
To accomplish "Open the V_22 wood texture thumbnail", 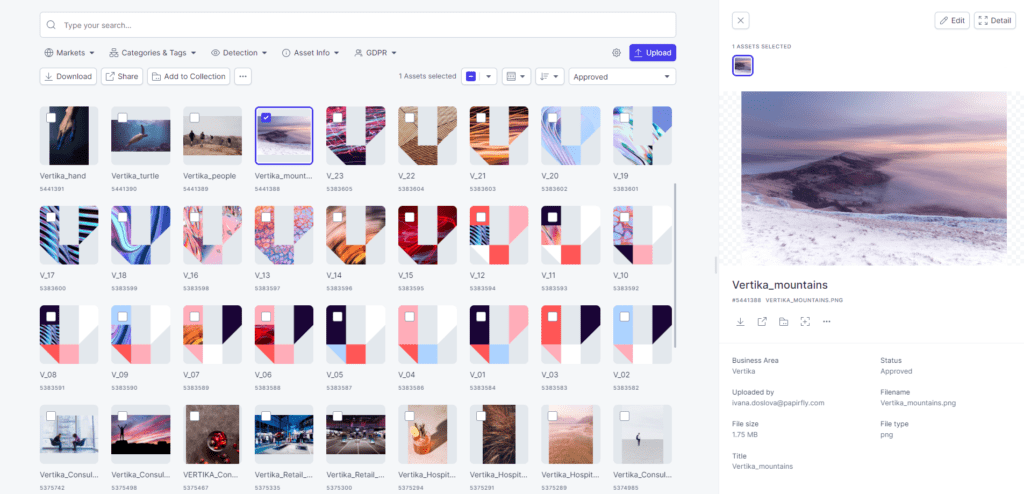I will tap(427, 135).
